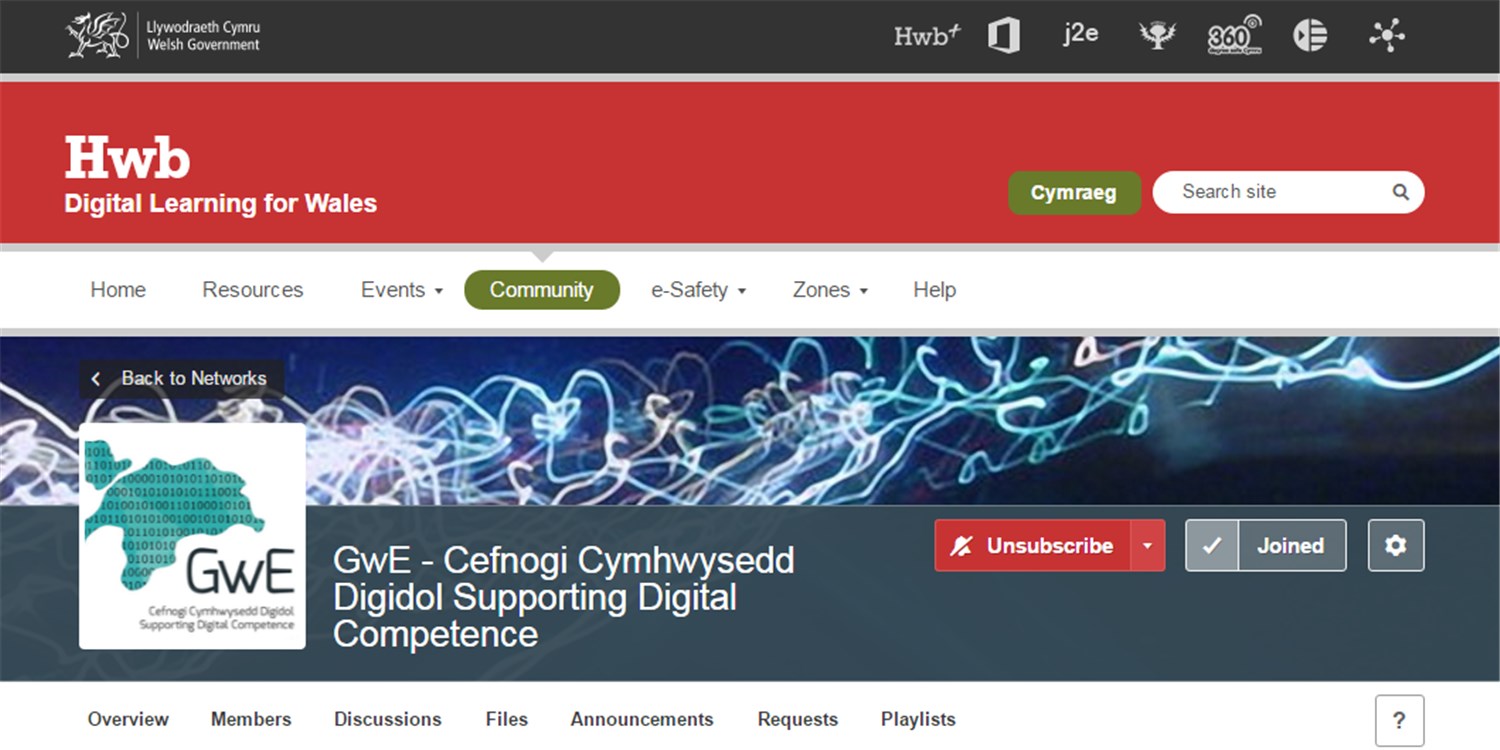
Task: Click the thistle emblem icon
Action: (1157, 36)
